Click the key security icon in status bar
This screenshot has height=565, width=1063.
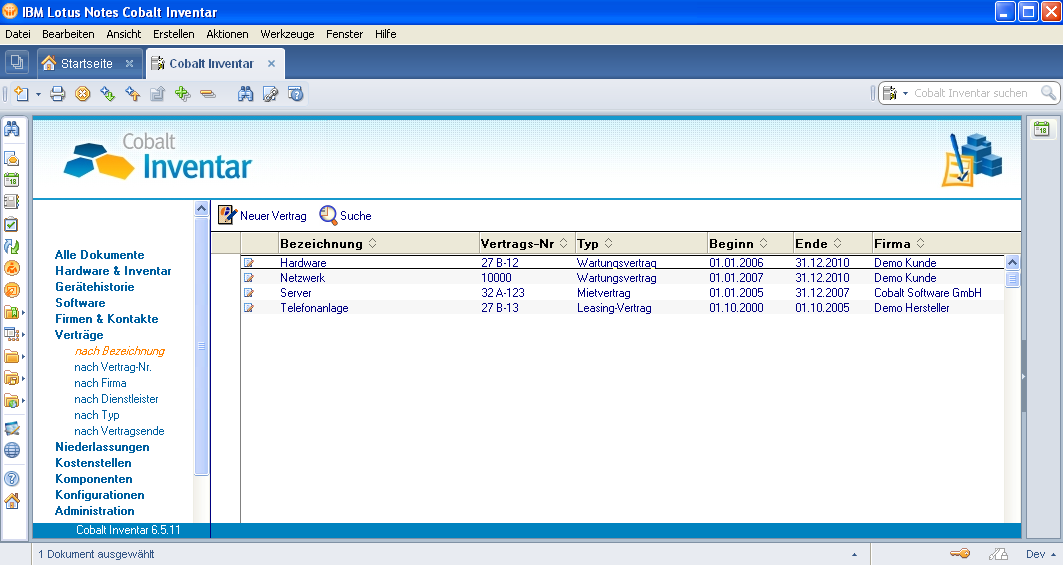pyautogui.click(x=960, y=553)
